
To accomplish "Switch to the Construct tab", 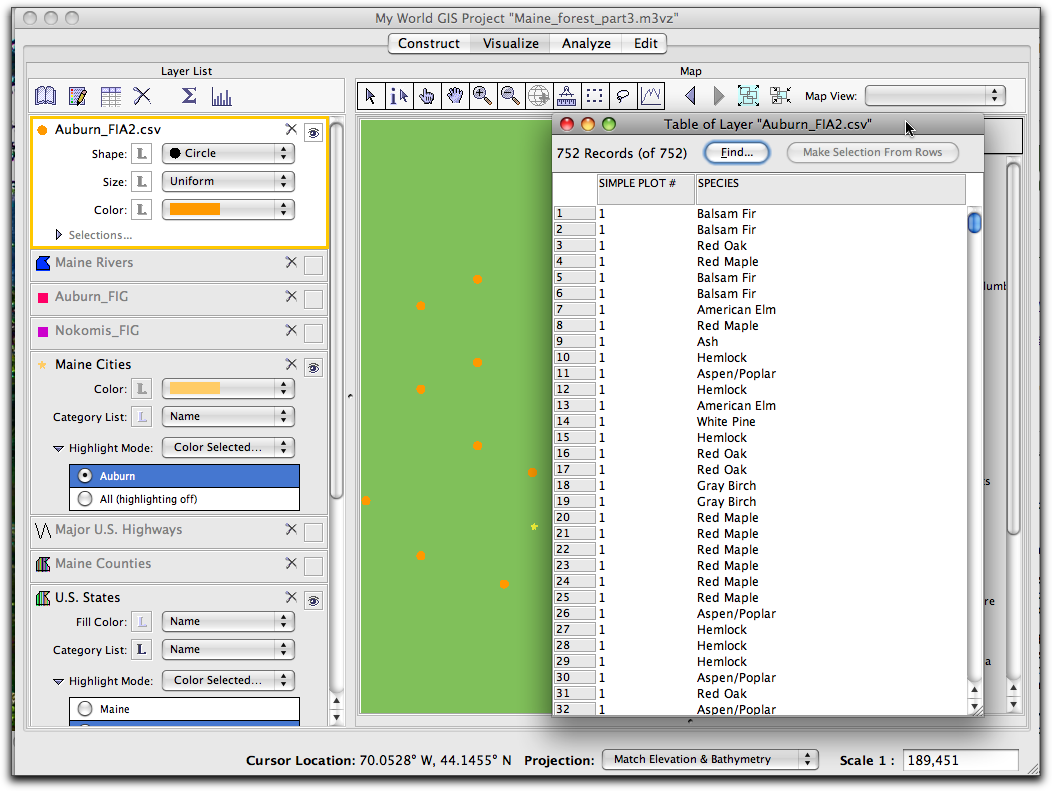I will 428,43.
